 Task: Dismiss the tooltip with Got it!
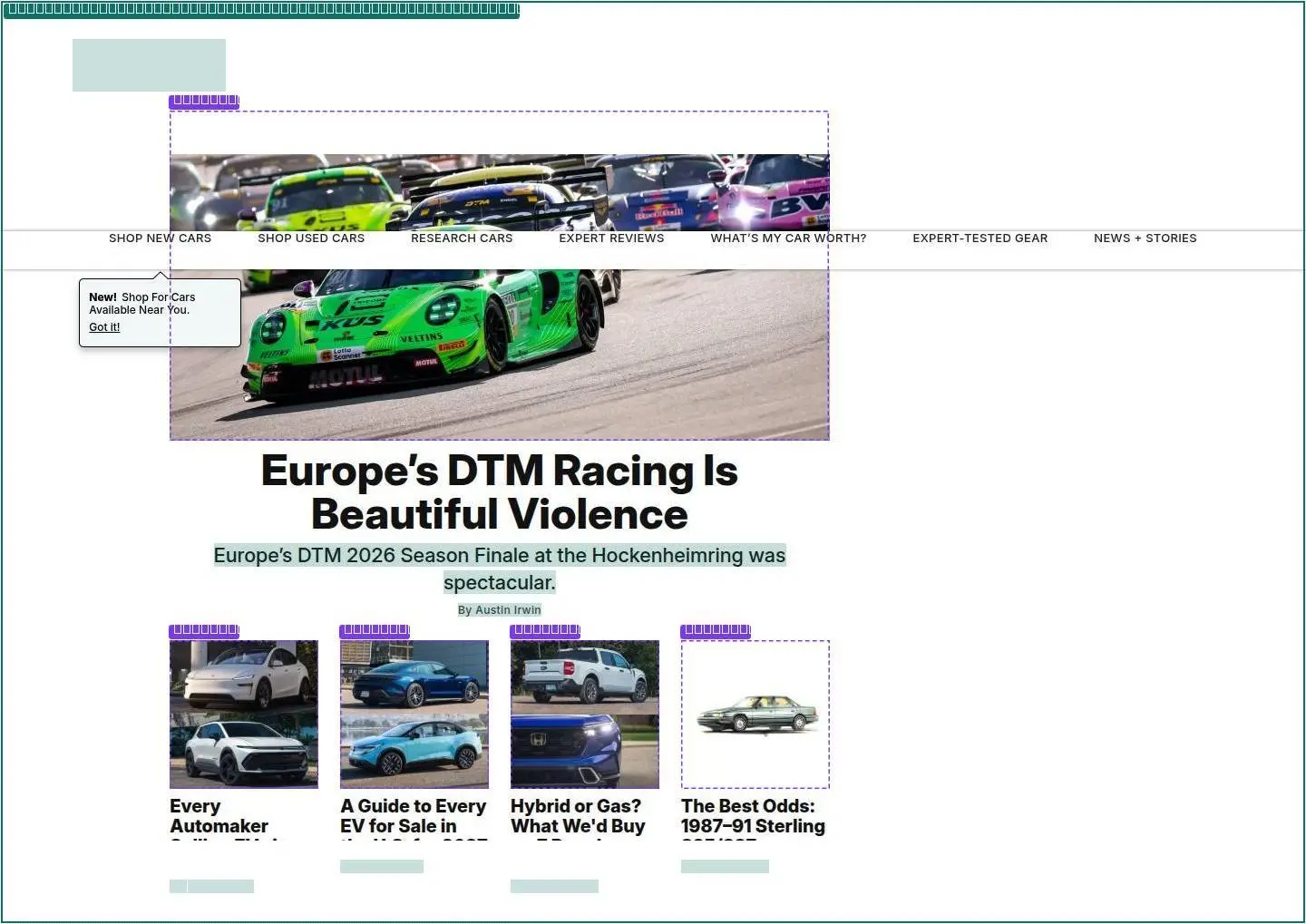[104, 327]
